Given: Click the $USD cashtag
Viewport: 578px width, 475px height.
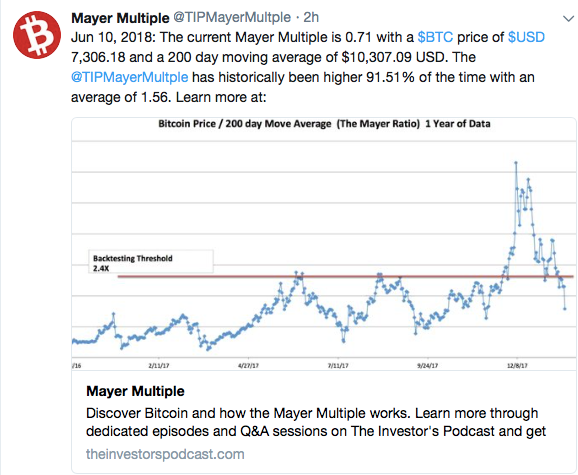Looking at the screenshot, I should [526, 37].
